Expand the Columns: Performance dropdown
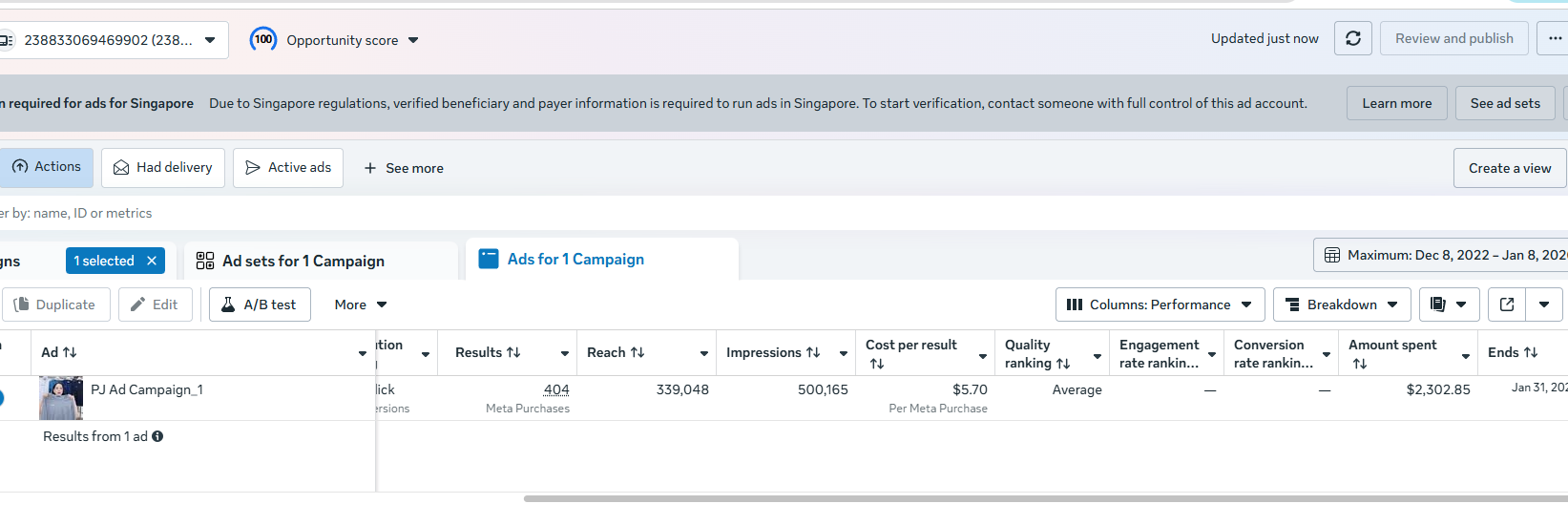The width and height of the screenshot is (1568, 525). pyautogui.click(x=1160, y=304)
